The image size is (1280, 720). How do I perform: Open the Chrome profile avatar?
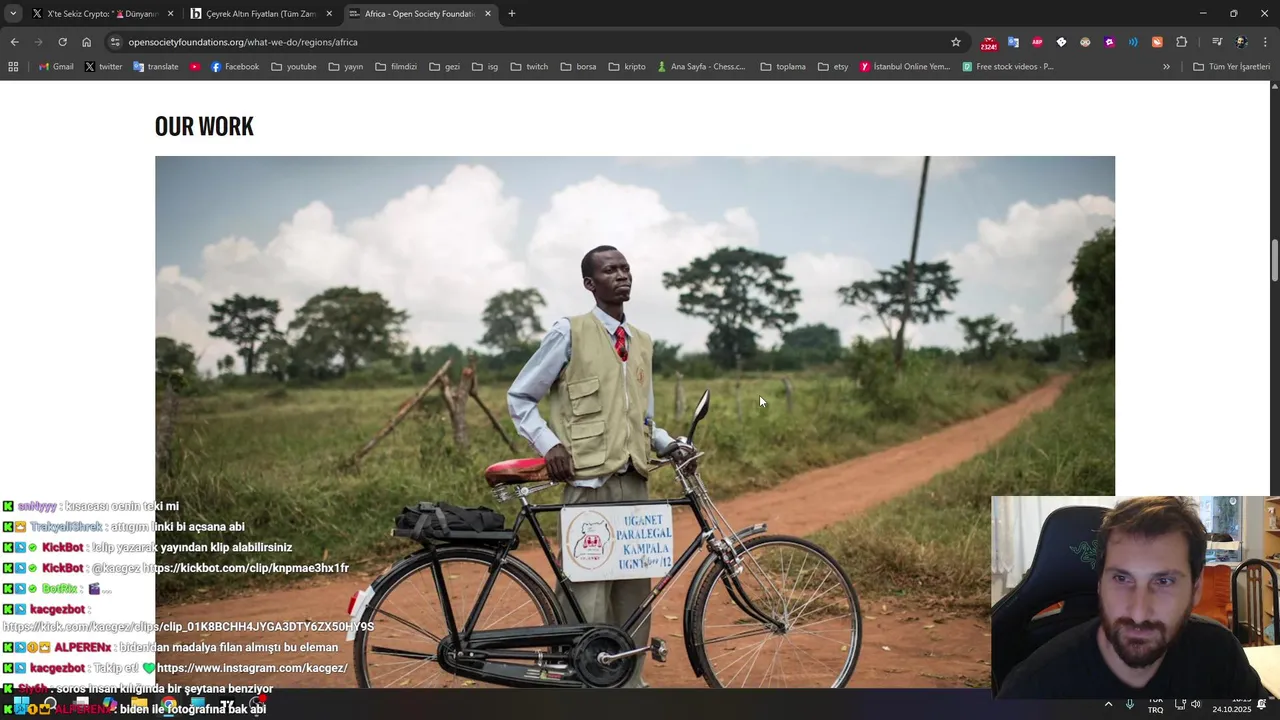tap(1241, 42)
